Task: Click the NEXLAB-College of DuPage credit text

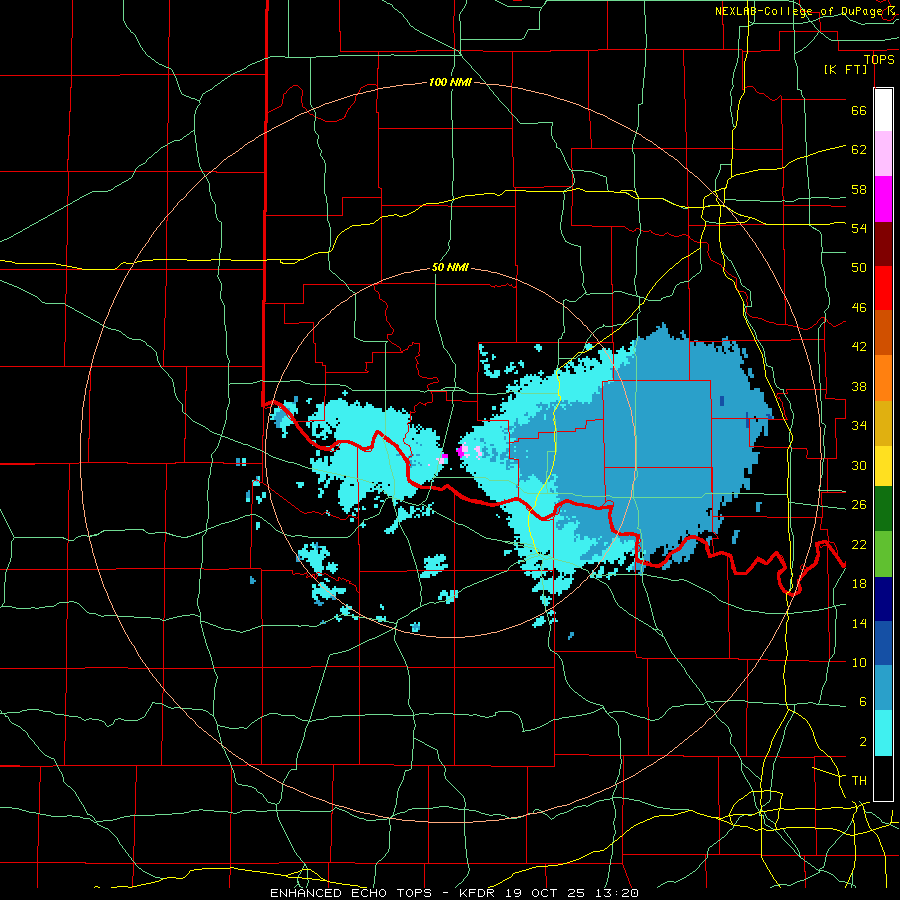Action: tap(804, 11)
